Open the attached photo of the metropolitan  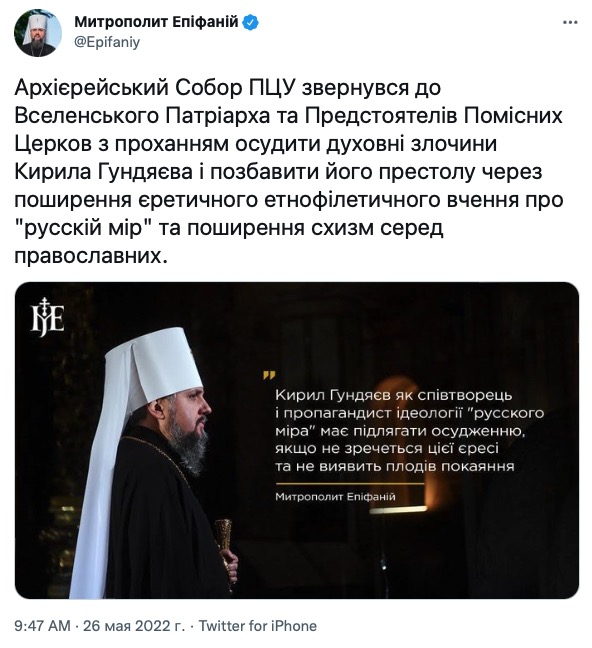tap(297, 440)
